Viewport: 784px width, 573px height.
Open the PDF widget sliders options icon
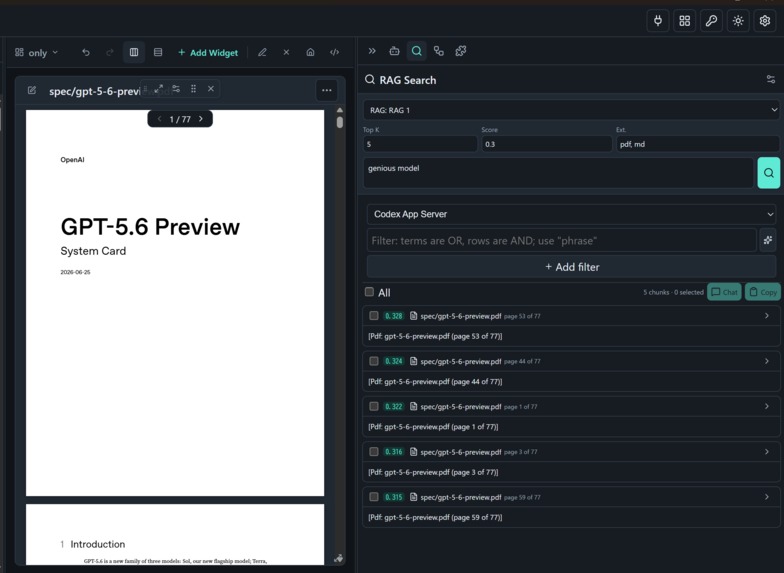point(176,89)
